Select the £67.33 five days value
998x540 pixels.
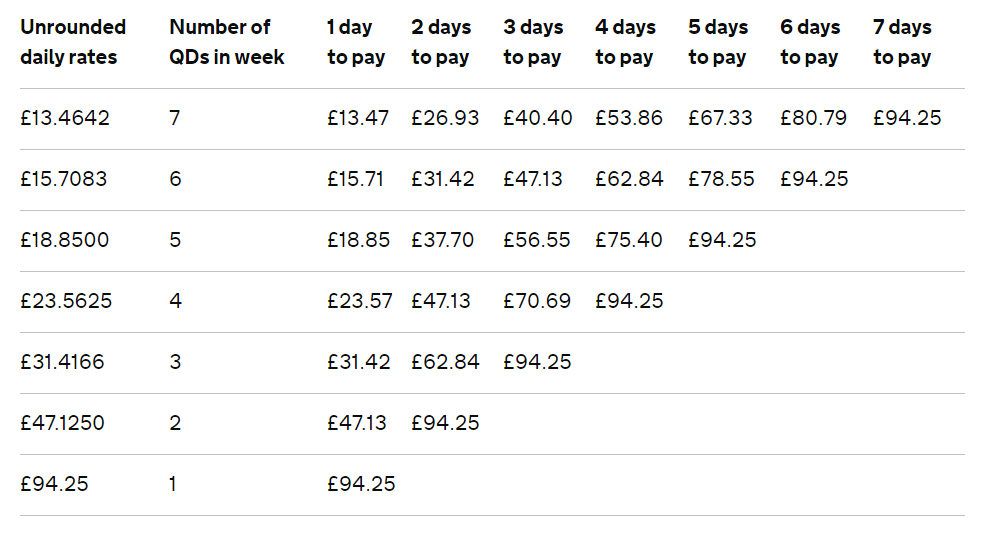pos(720,118)
